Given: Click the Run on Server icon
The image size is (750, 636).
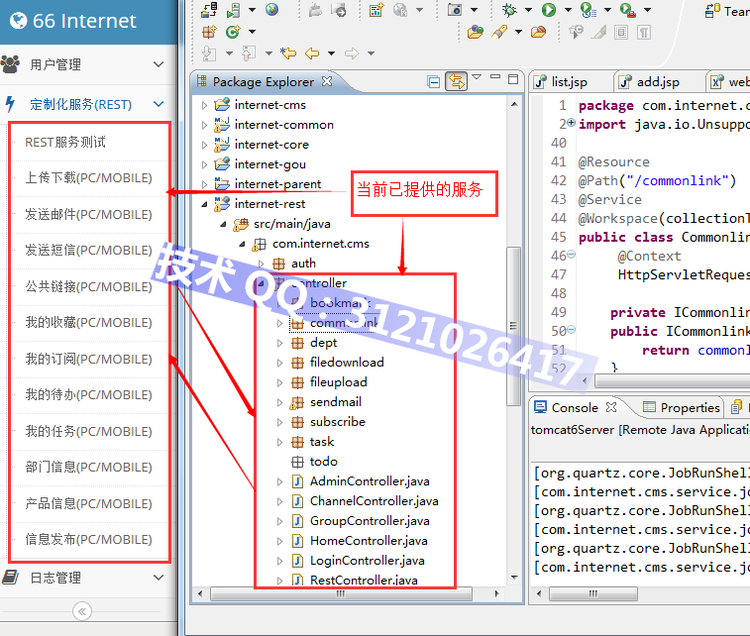Looking at the screenshot, I should pos(233,10).
